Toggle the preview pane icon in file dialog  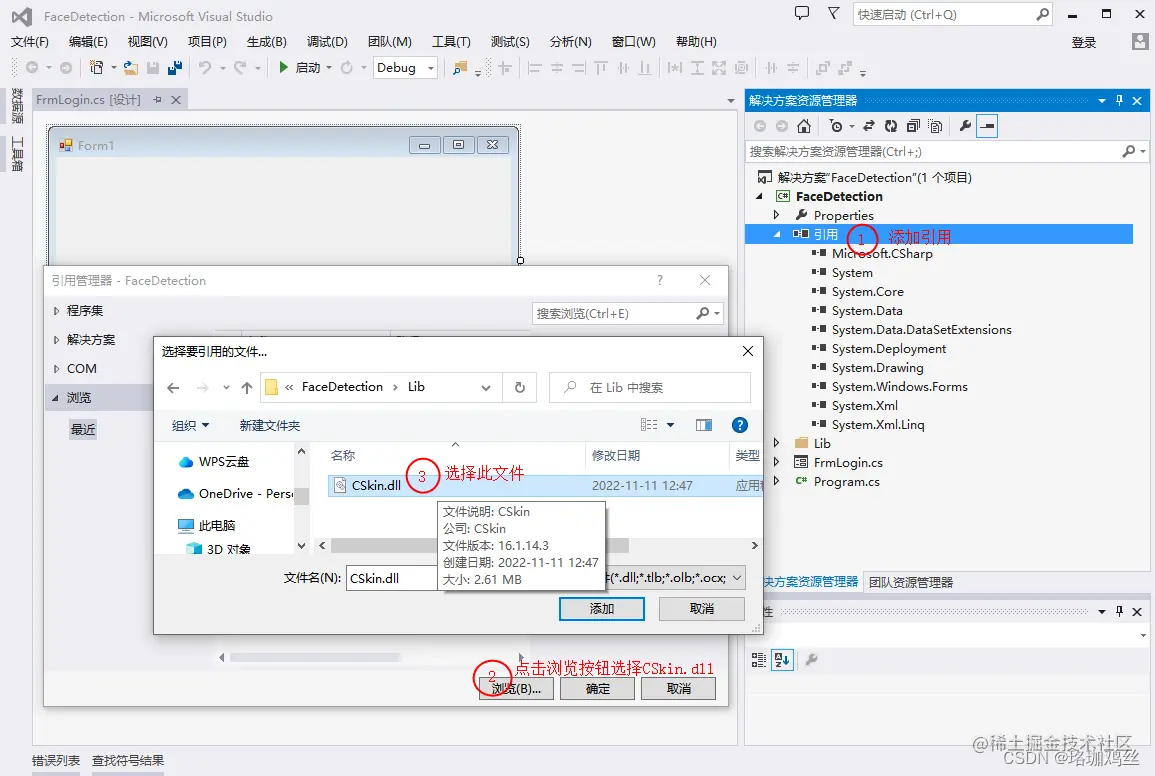tap(704, 425)
